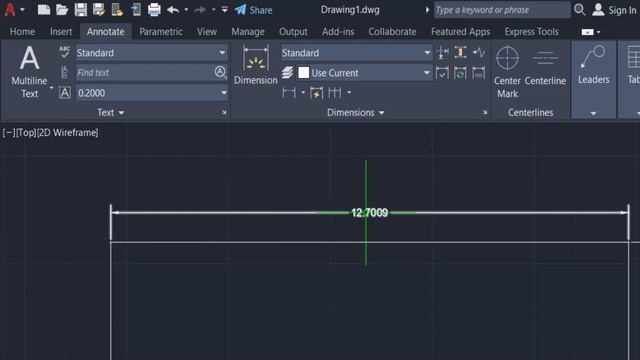640x360 pixels.
Task: Click the Find text input field
Action: pos(144,73)
